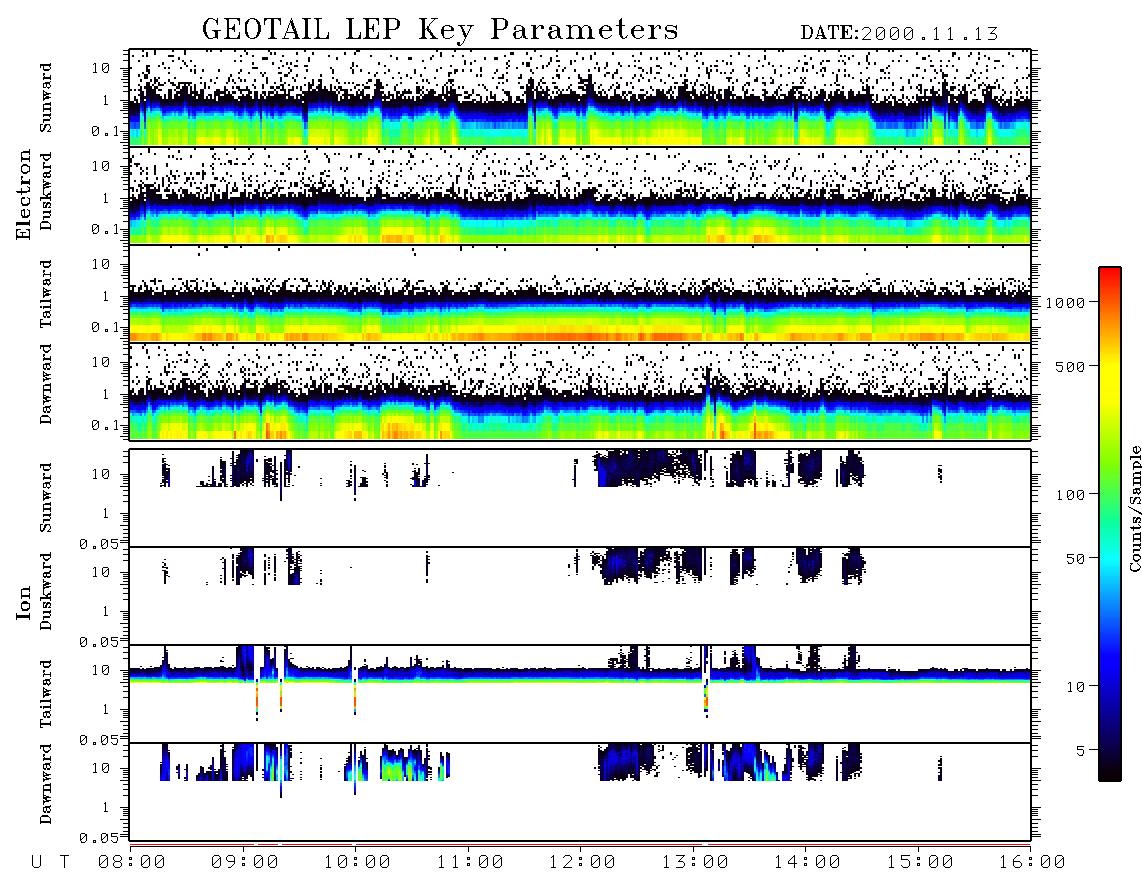Click the 50 colorbar tick label
1142x880 pixels.
click(1075, 559)
